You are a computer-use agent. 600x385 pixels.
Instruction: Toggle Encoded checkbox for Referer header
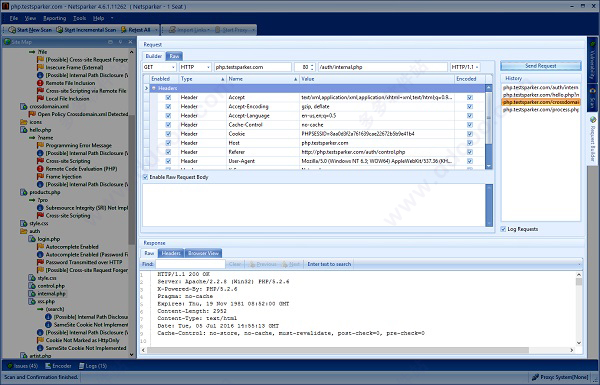(470, 152)
